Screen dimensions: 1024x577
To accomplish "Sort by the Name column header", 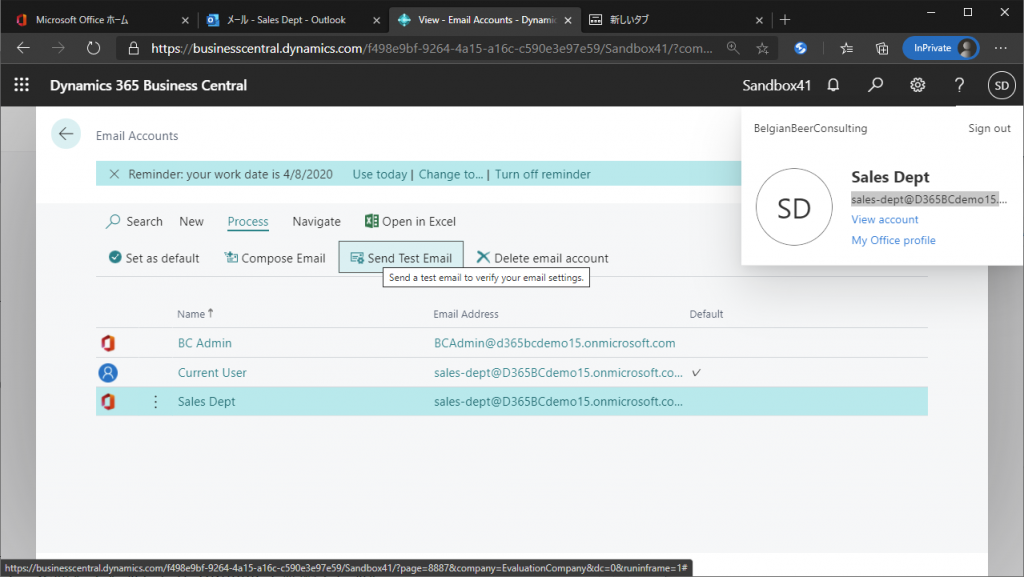I will (195, 314).
